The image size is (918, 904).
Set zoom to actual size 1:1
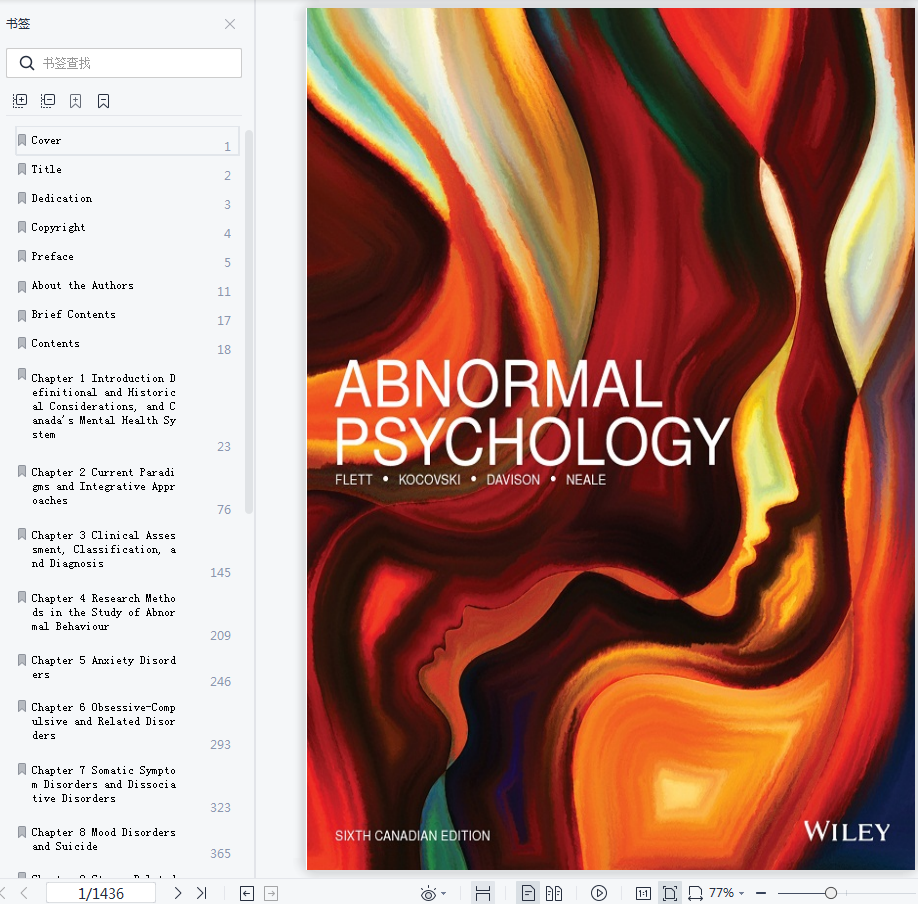tap(643, 893)
